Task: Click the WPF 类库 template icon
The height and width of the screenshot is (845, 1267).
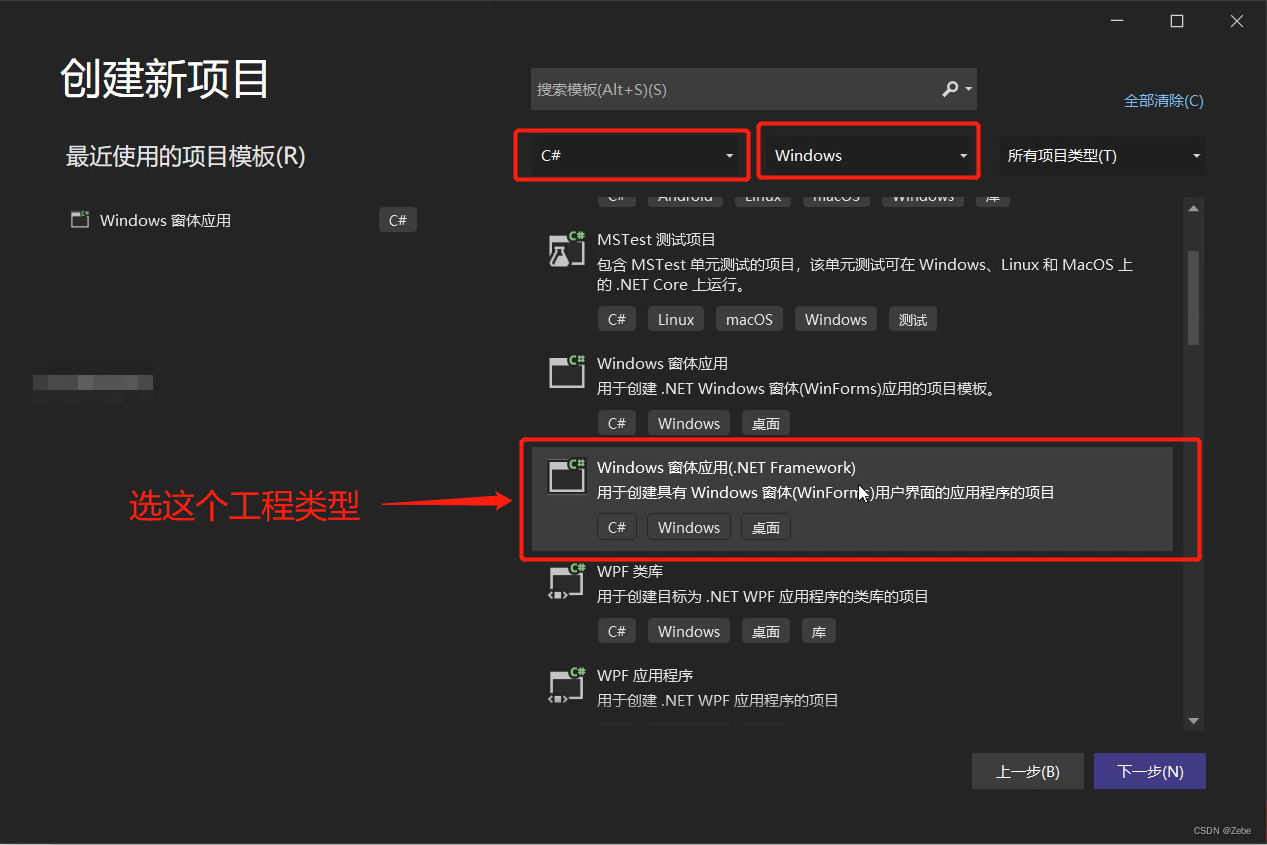Action: coord(567,580)
